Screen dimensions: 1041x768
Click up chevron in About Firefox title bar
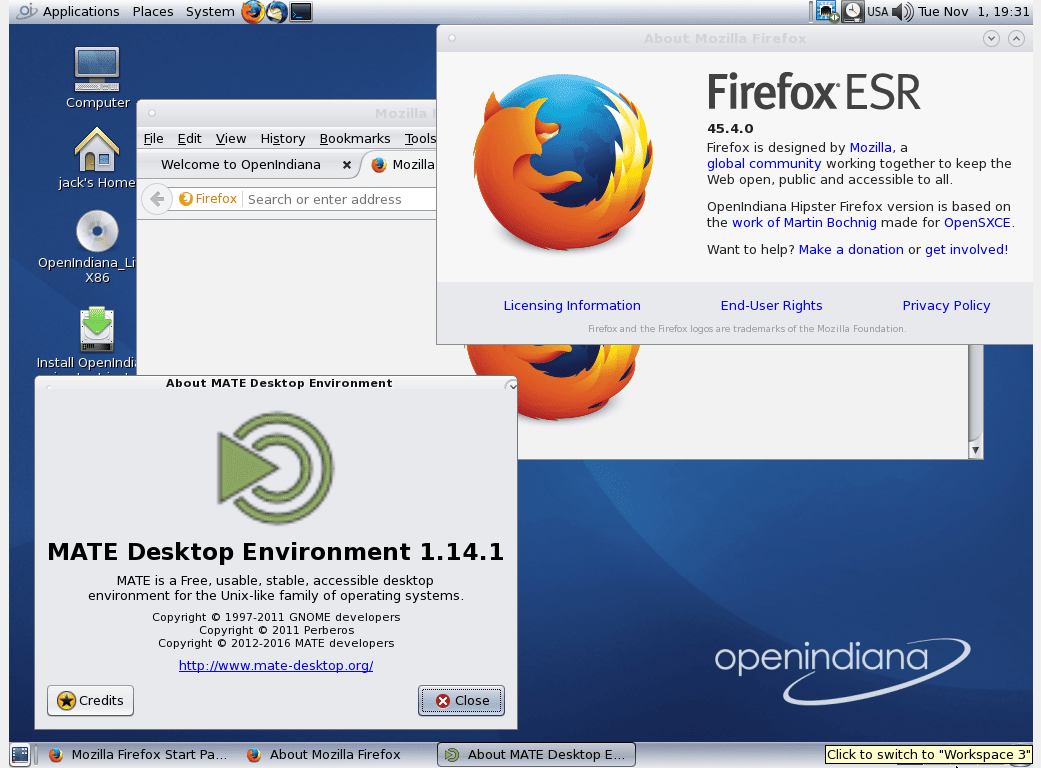tap(1016, 38)
